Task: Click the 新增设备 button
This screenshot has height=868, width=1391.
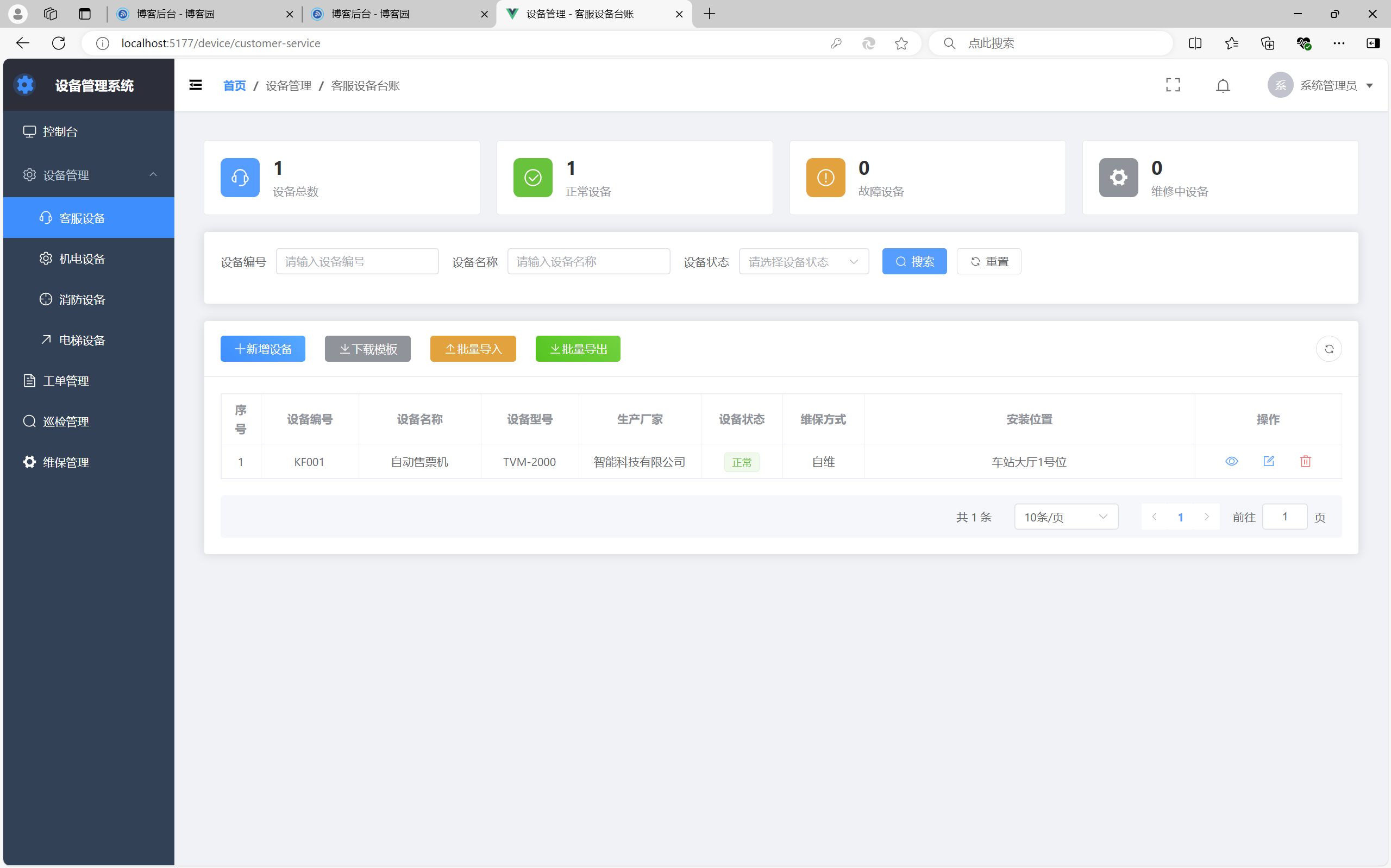Action: 263,349
